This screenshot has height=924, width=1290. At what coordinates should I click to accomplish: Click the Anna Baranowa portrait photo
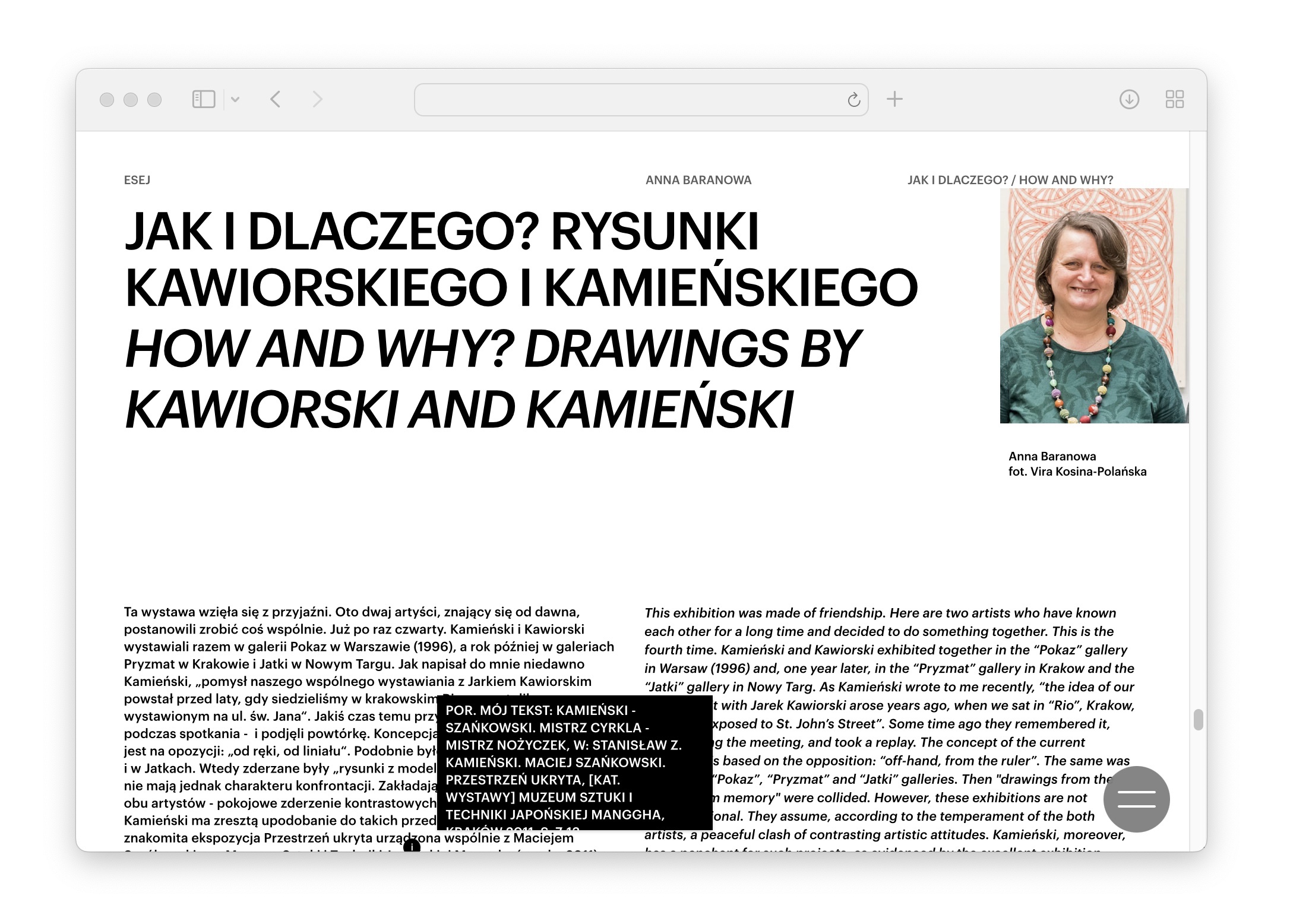point(1093,306)
